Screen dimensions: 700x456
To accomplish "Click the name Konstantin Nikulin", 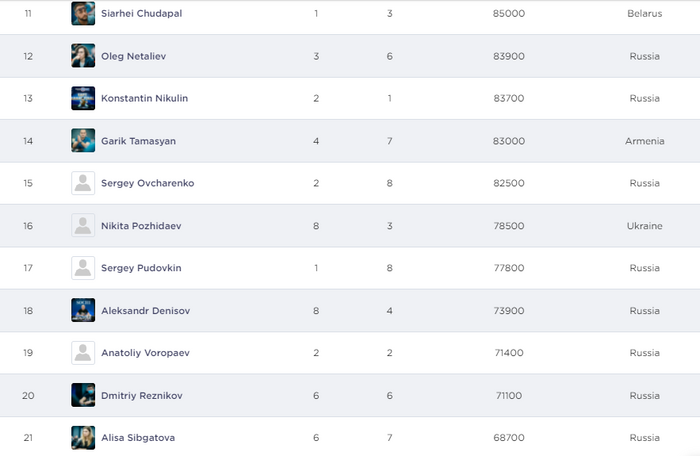I will pyautogui.click(x=144, y=98).
